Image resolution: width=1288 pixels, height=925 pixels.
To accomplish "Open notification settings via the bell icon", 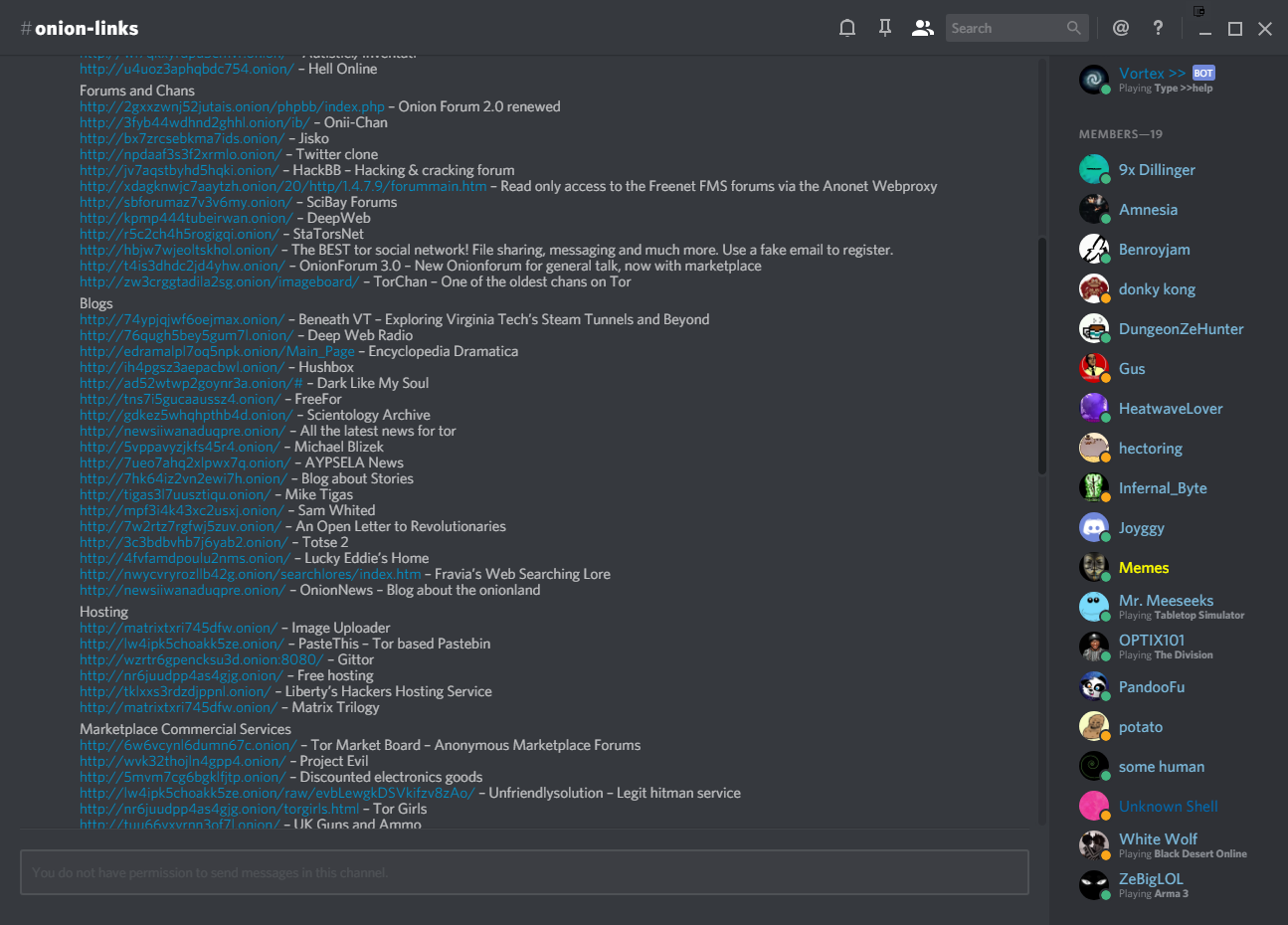I will click(847, 29).
